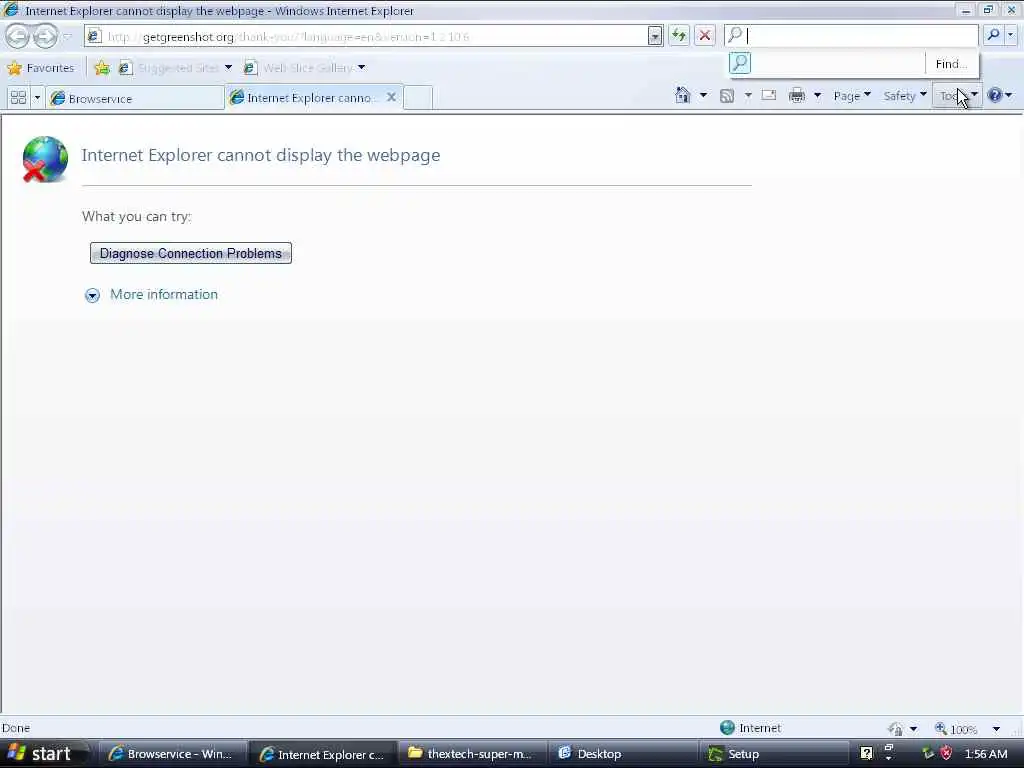Click the Internet security zone status
Screen dimensions: 1024x768
click(x=750, y=728)
